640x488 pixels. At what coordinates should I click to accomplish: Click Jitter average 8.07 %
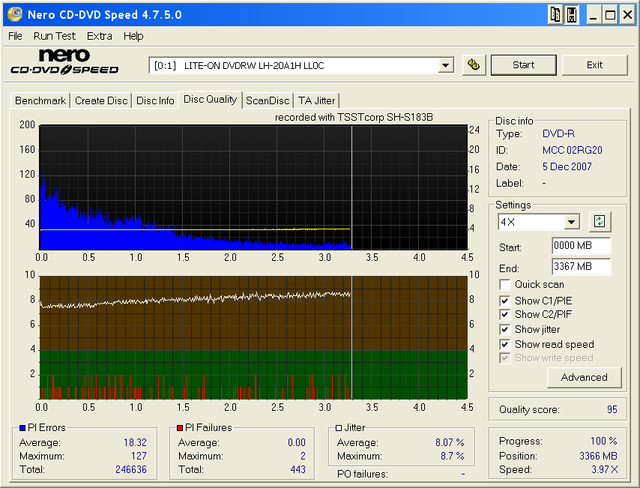(450, 442)
